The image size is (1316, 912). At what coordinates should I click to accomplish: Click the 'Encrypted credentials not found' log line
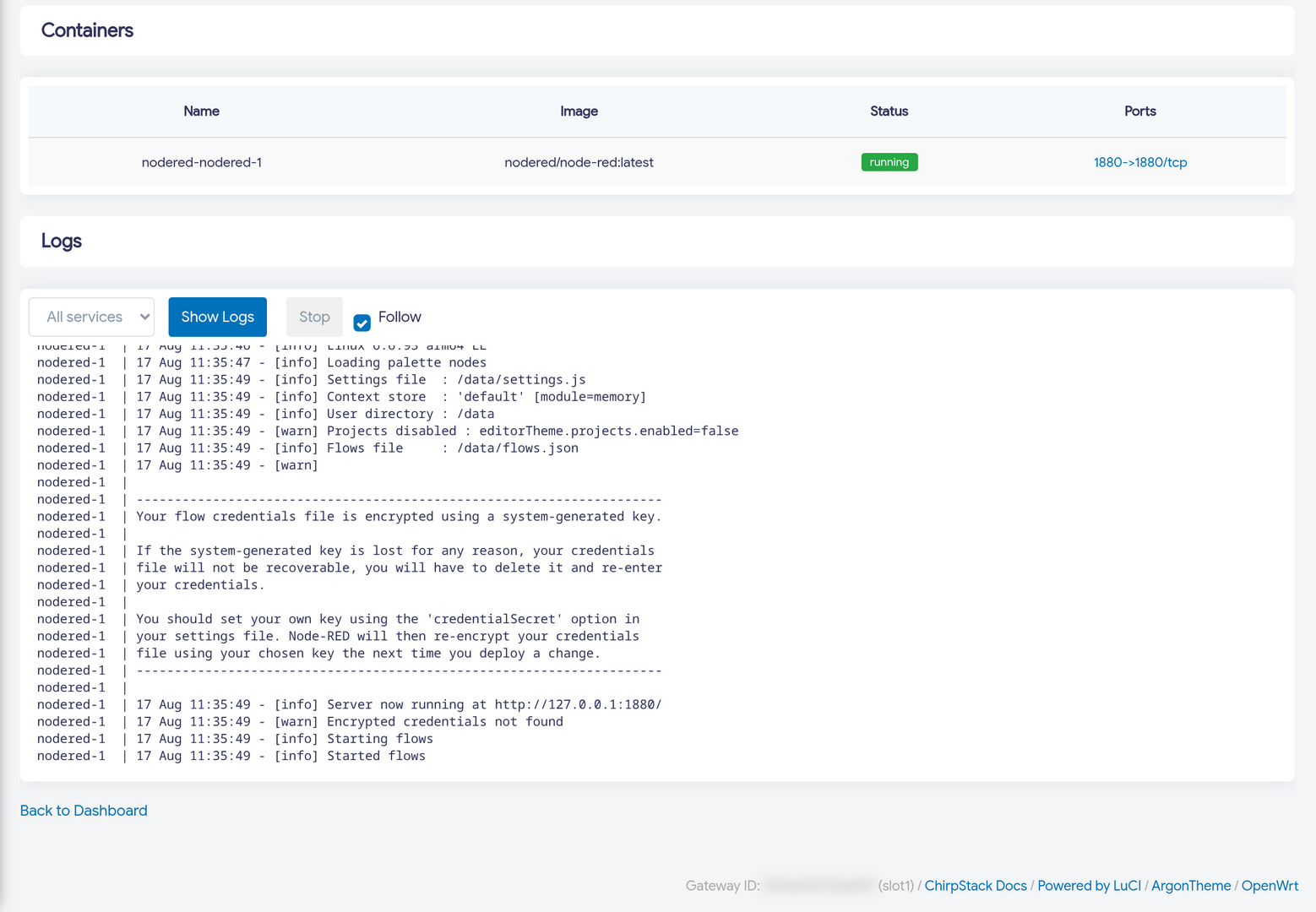(300, 721)
